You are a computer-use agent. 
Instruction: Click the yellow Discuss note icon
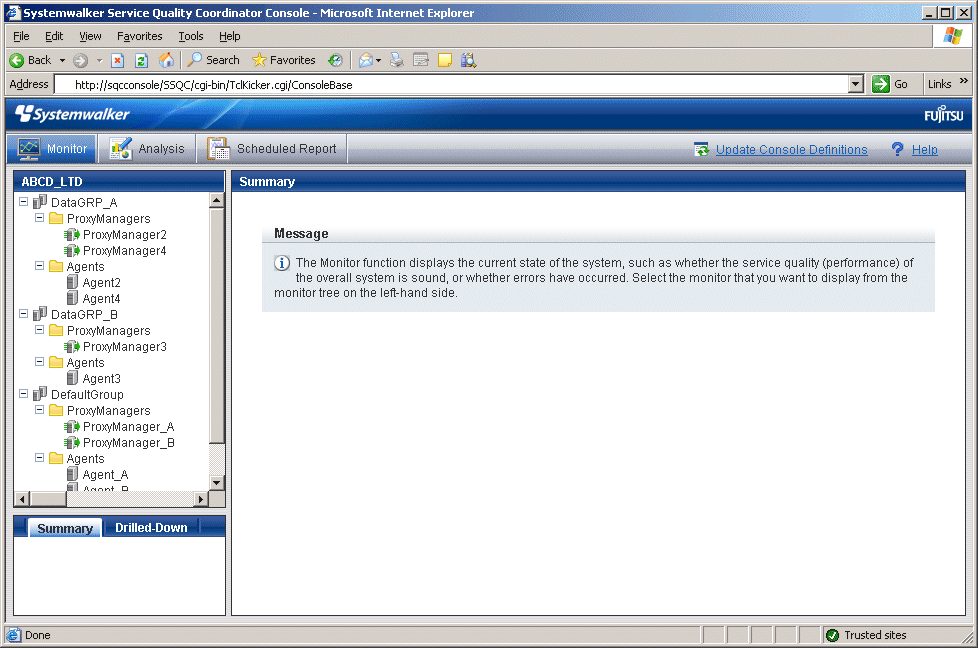point(445,60)
